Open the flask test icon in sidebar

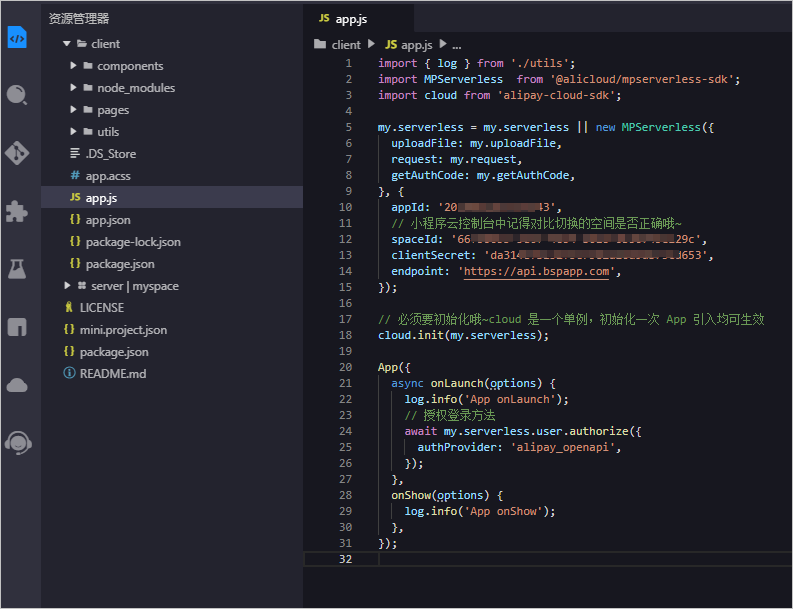pos(17,269)
